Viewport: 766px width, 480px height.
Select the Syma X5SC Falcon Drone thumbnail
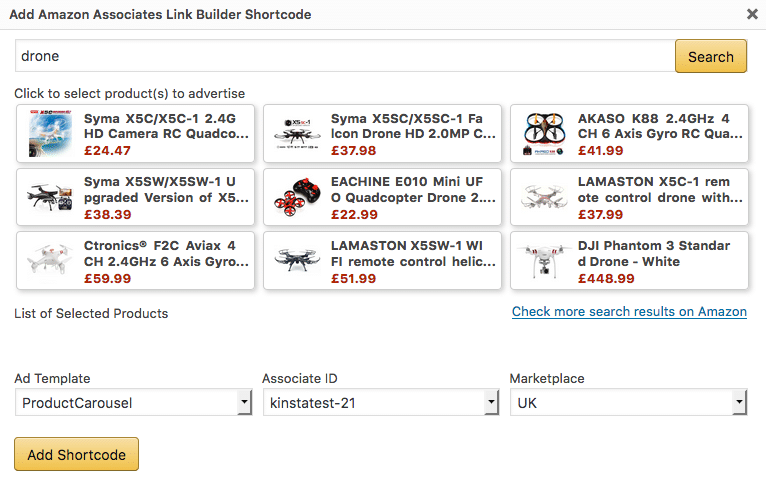[298, 134]
